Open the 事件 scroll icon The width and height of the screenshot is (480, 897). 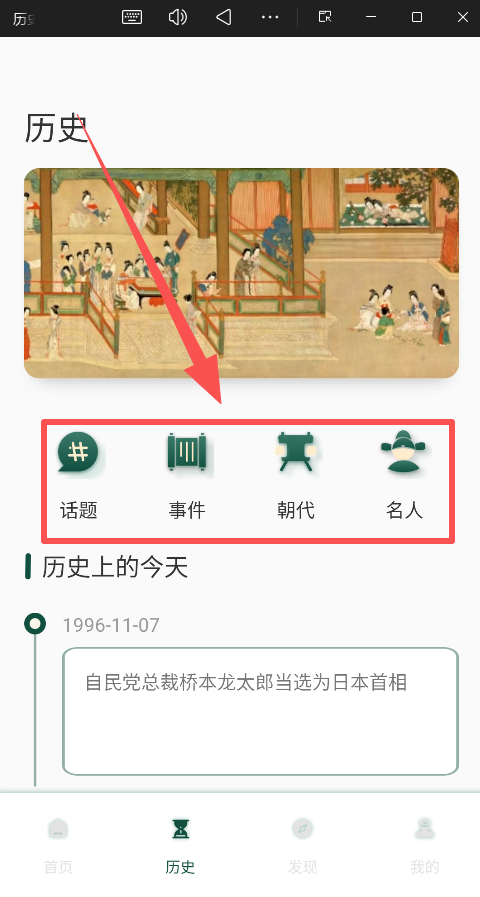click(x=187, y=453)
